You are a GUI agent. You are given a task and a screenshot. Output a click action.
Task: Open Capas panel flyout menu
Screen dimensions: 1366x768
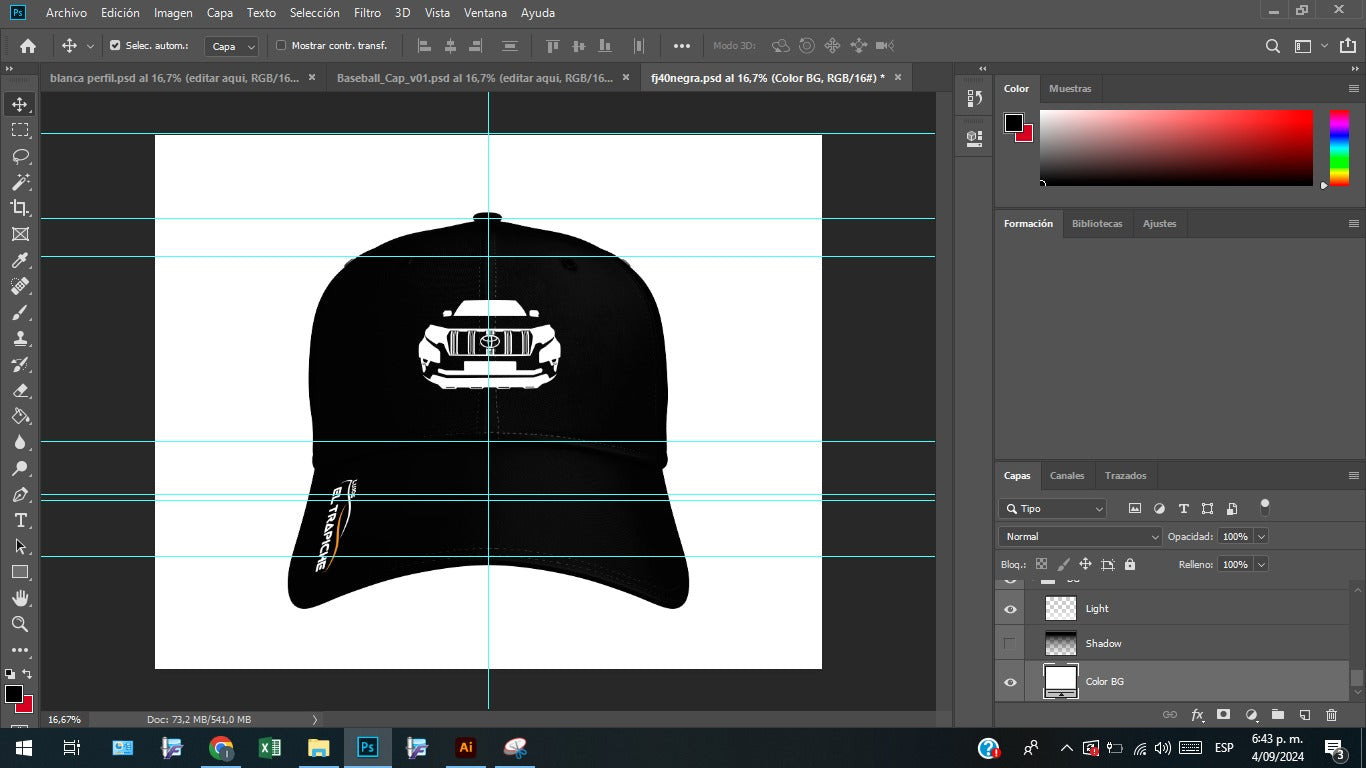(1354, 476)
